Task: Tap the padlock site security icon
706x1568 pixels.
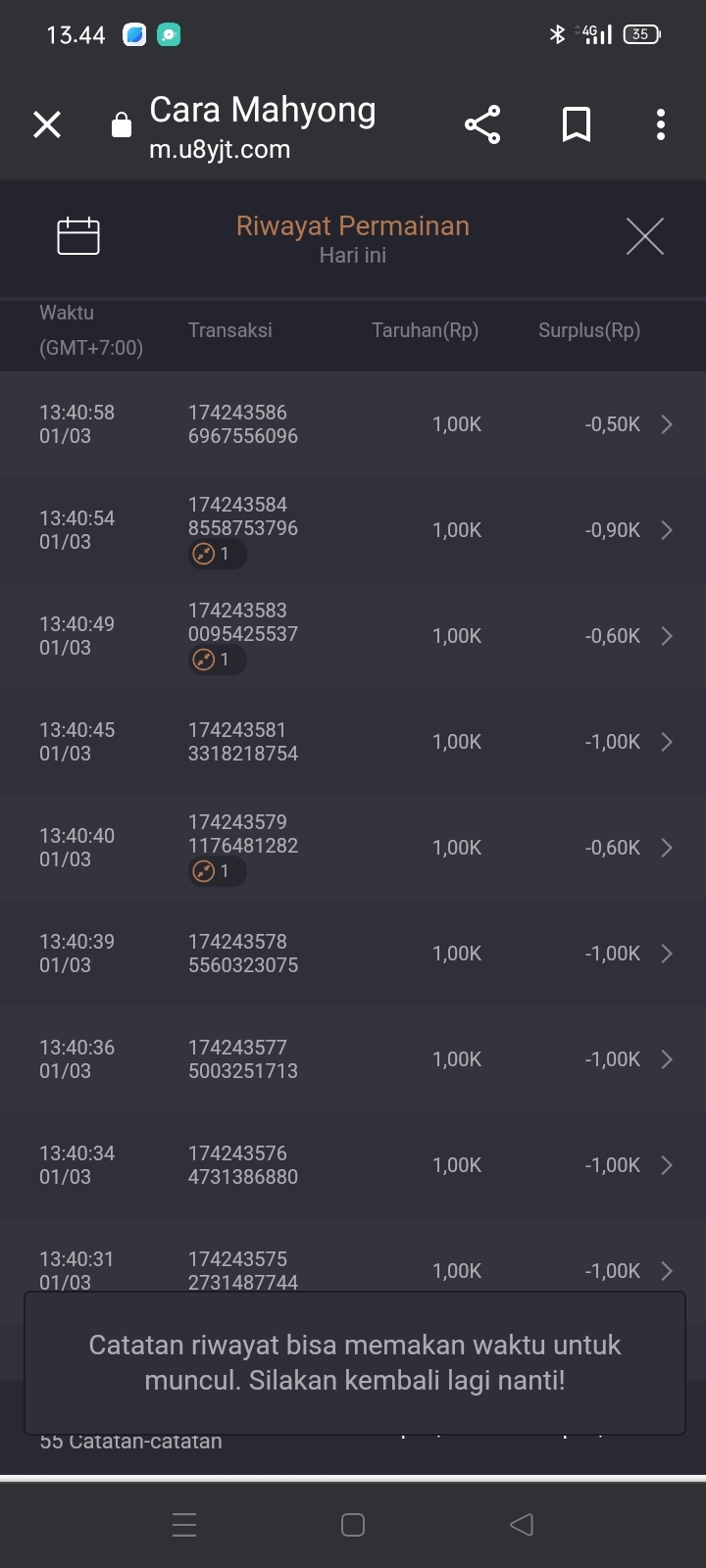Action: (122, 125)
